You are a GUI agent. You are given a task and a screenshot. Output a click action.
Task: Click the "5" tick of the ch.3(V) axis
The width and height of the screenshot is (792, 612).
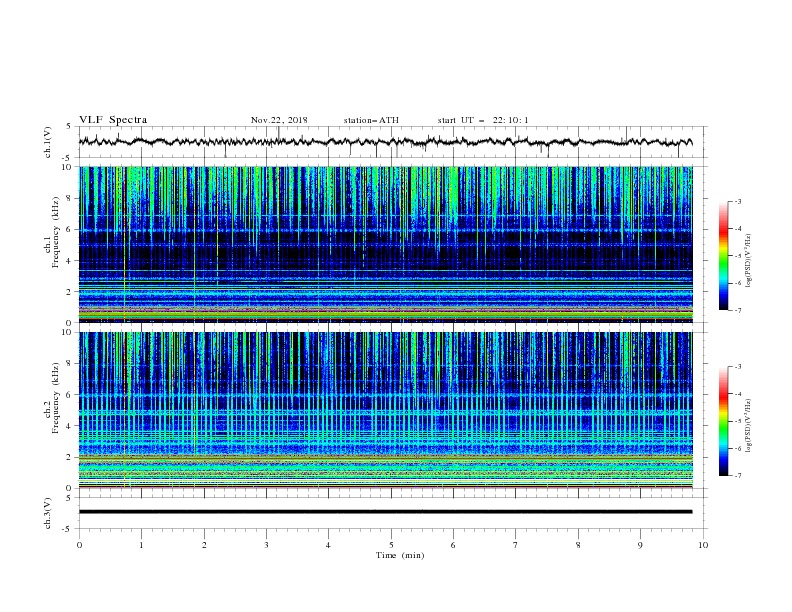(70, 498)
